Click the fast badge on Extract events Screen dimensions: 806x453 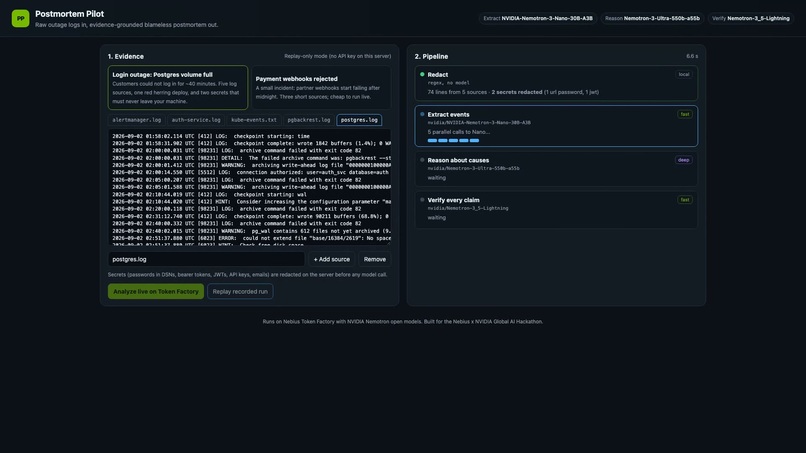tap(685, 114)
